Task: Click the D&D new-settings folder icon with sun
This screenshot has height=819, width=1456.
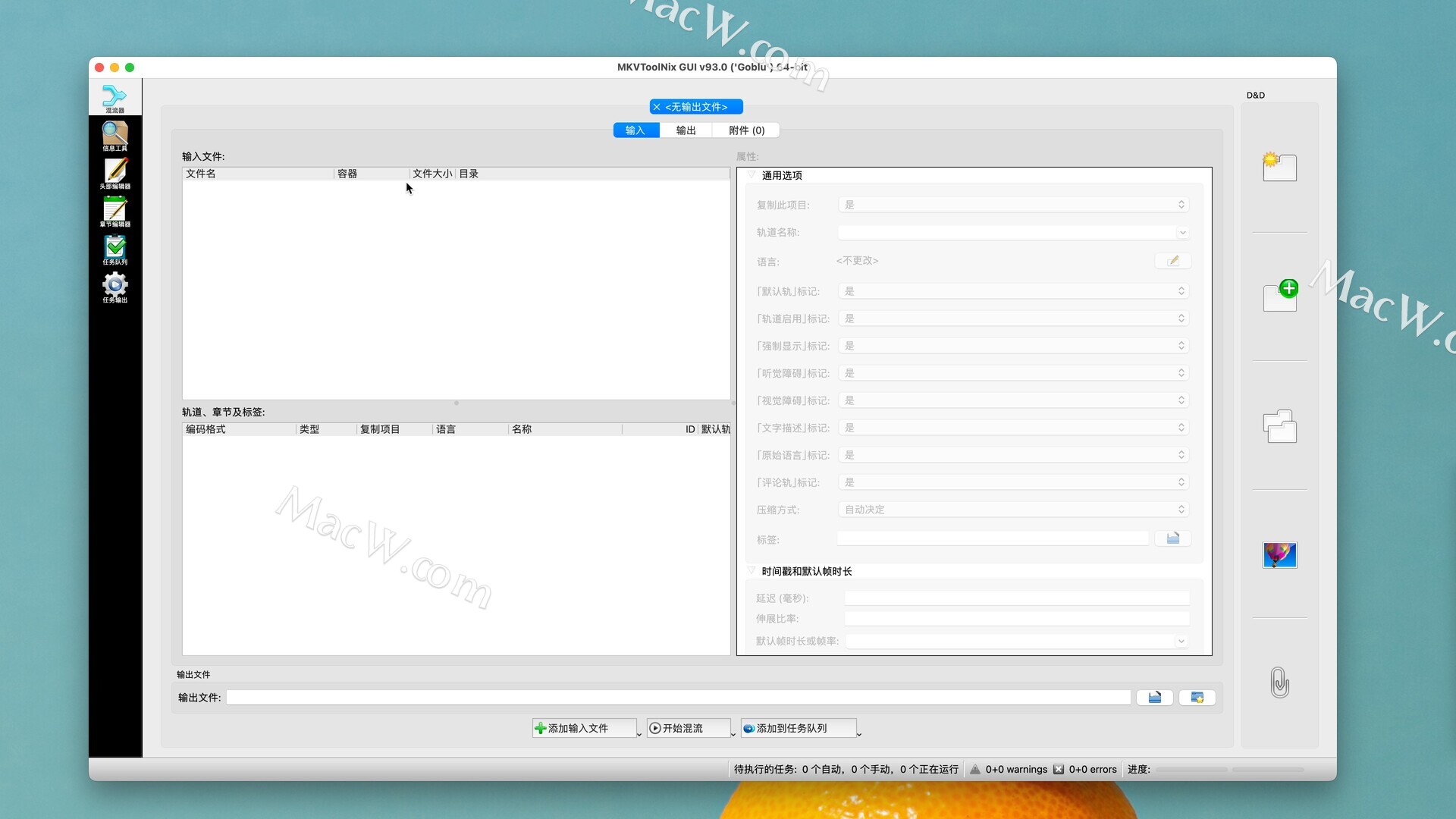Action: 1279,167
